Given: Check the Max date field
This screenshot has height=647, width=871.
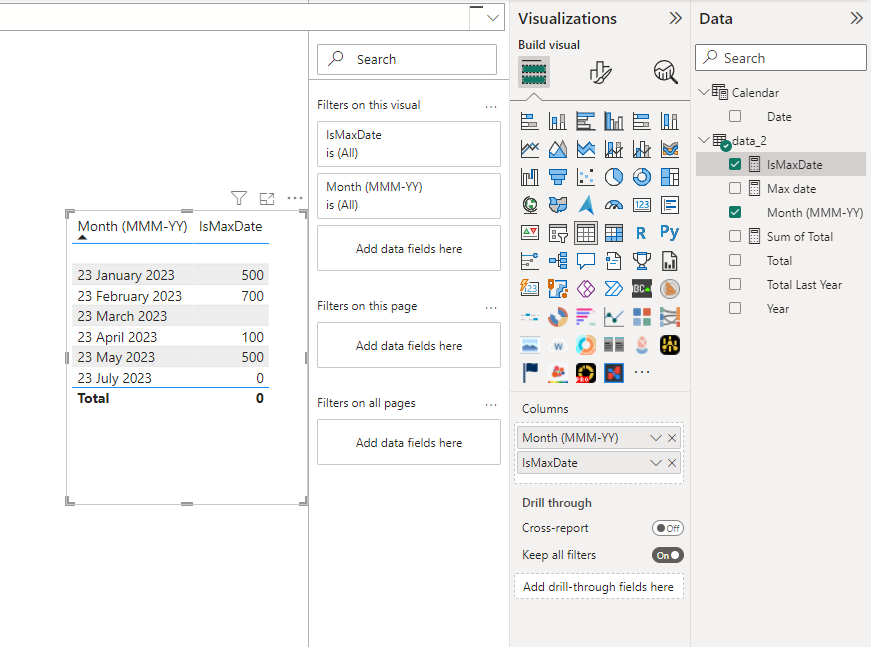Looking at the screenshot, I should (x=735, y=188).
